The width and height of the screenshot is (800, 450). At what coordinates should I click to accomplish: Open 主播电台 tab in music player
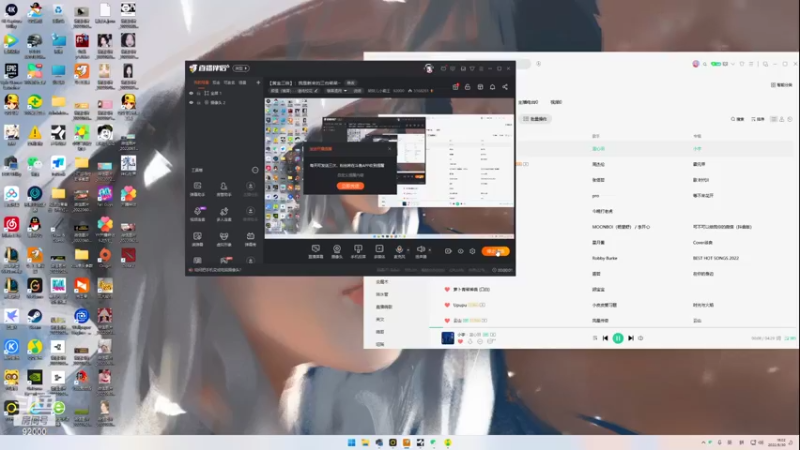coord(528,102)
